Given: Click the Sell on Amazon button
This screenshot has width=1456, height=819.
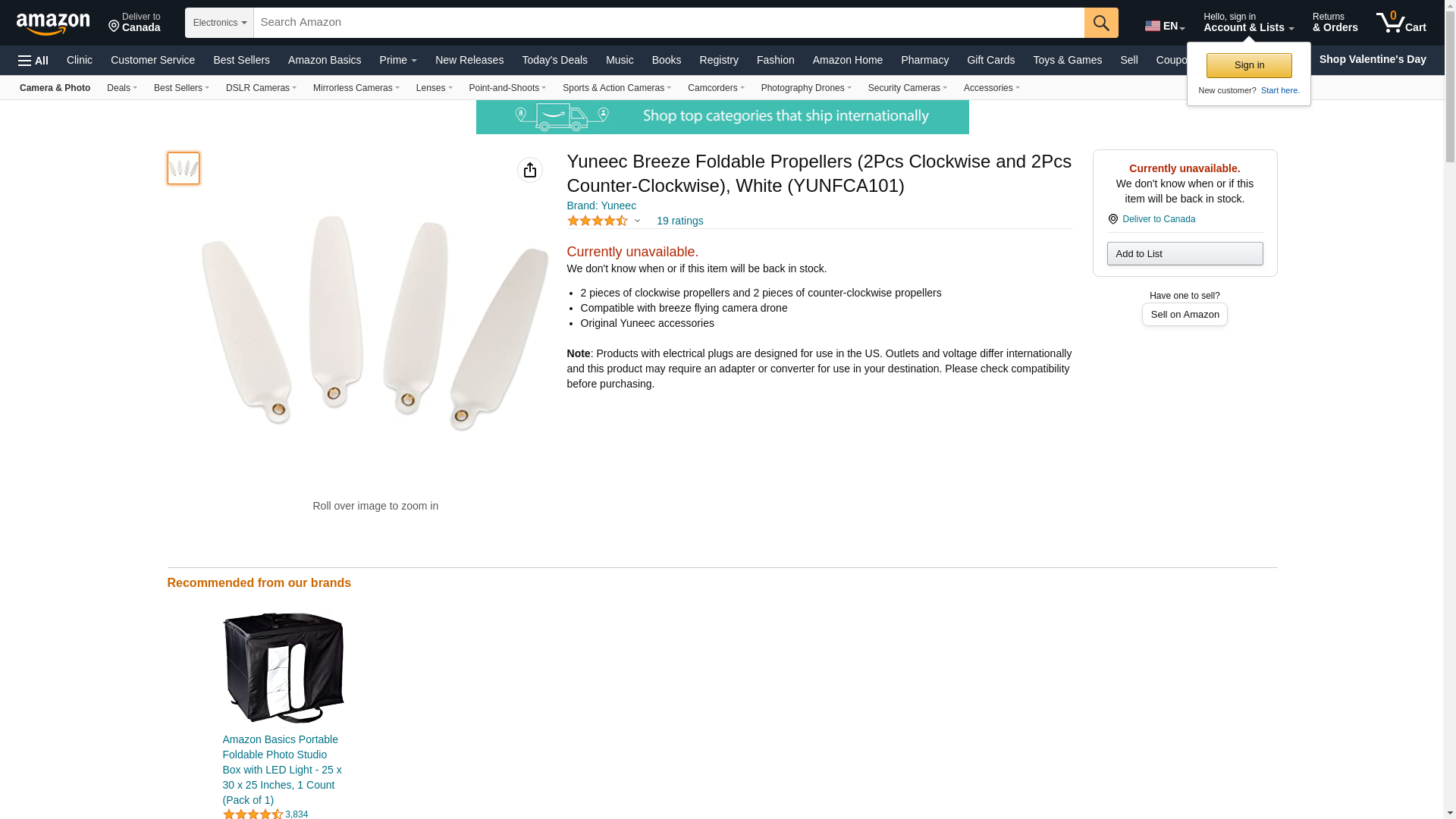Looking at the screenshot, I should (x=1185, y=314).
